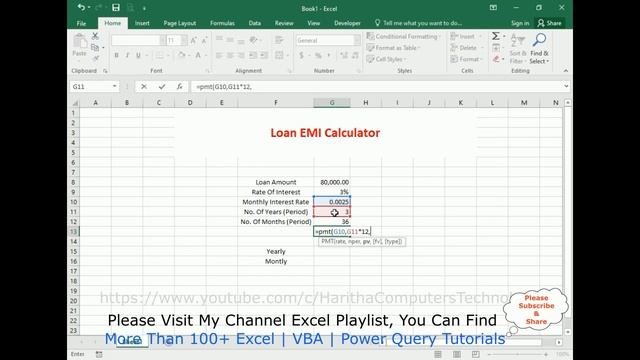The height and width of the screenshot is (360, 640).
Task: Toggle Underline formatting
Action: (138, 55)
